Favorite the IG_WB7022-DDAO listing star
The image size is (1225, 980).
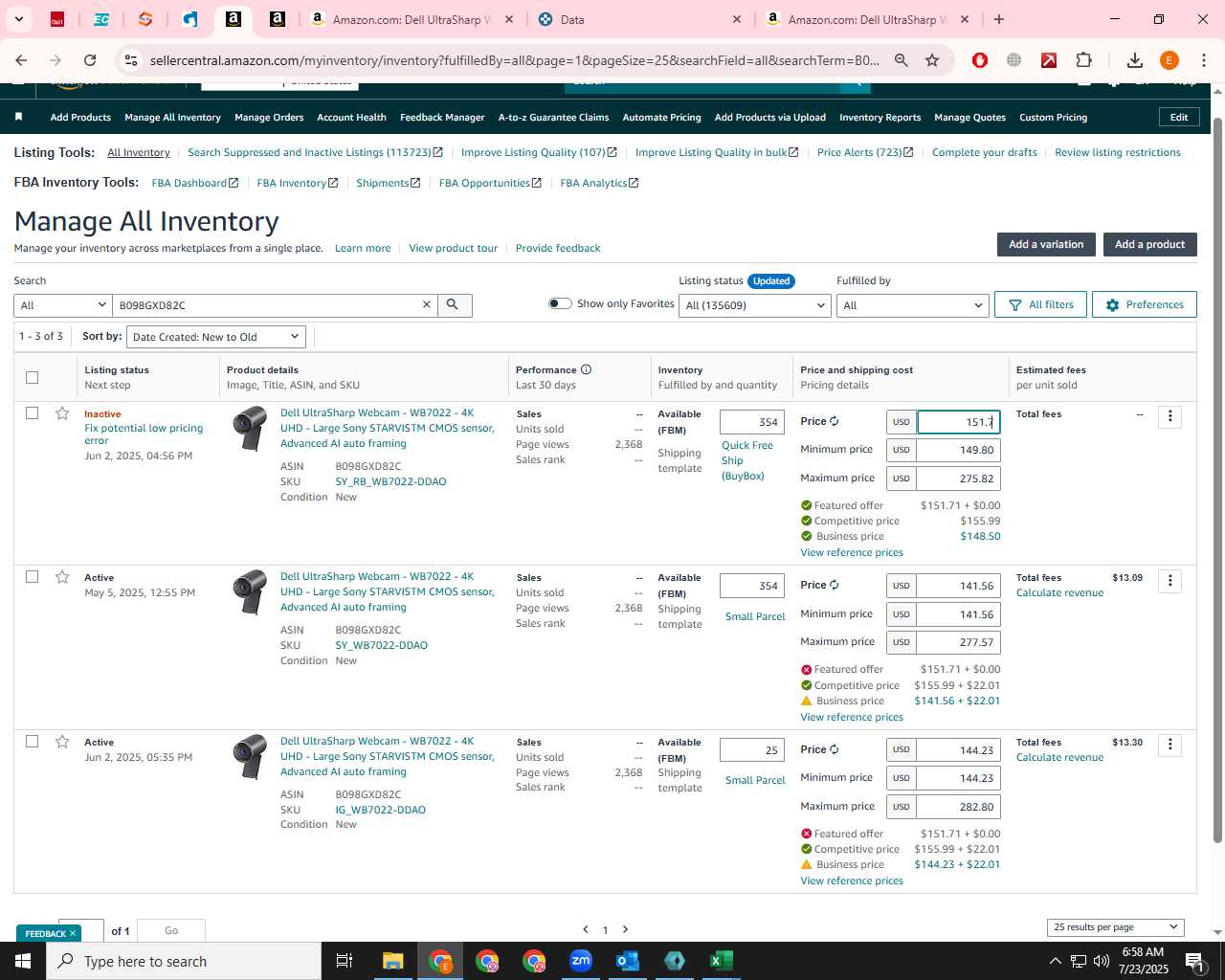coord(62,742)
